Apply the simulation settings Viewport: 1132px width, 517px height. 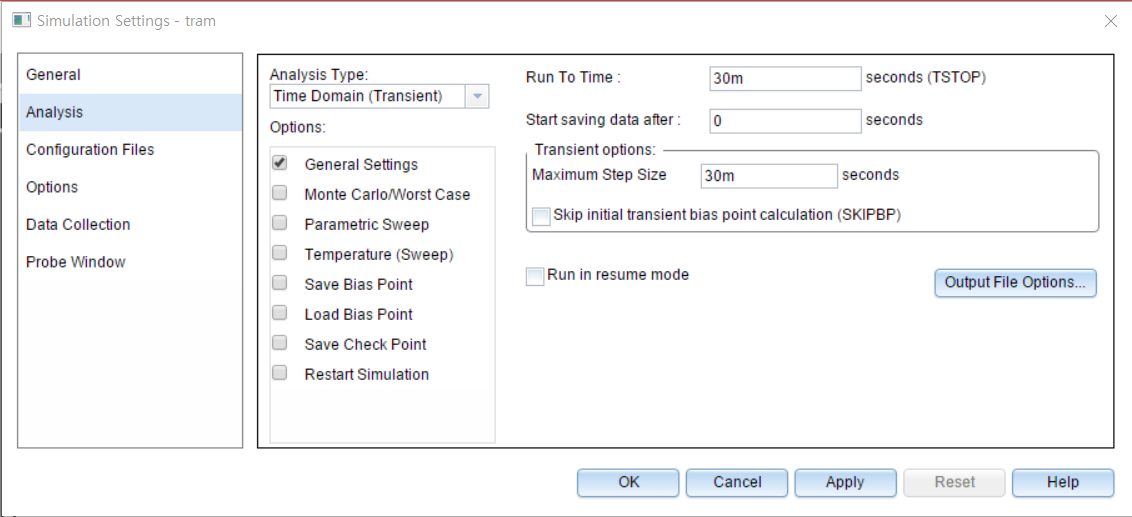point(845,482)
